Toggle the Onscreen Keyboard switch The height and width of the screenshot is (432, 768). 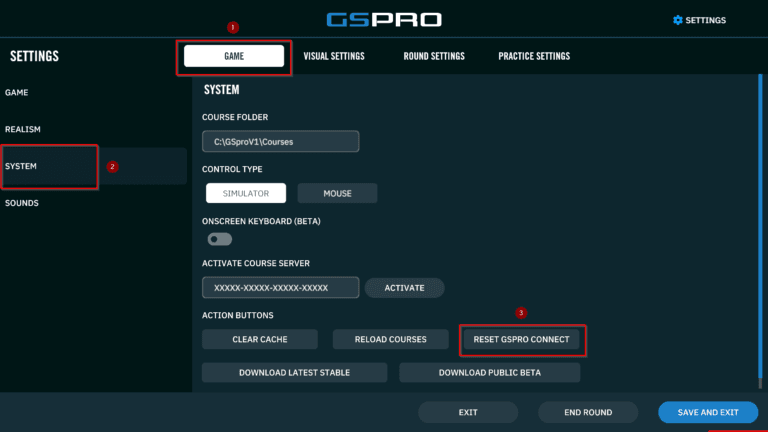[x=219, y=239]
